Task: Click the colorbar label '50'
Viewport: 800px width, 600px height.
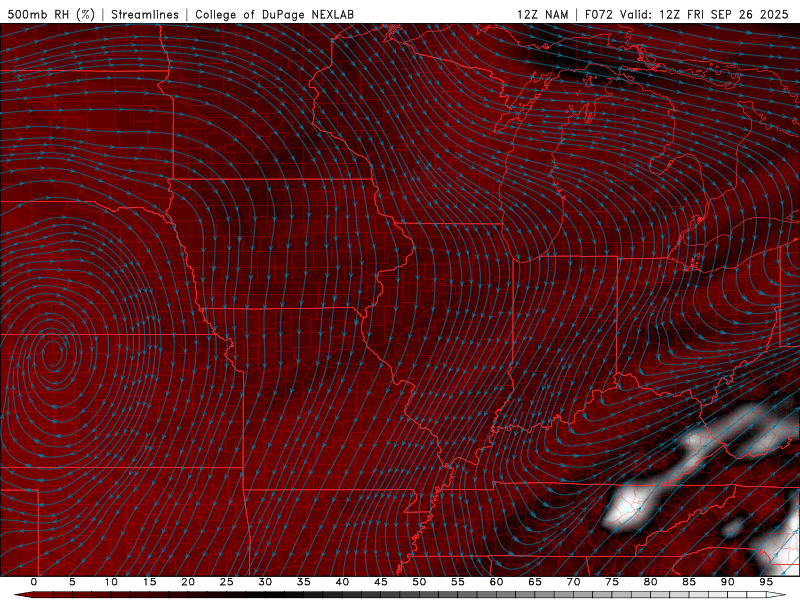Action: coord(419,582)
